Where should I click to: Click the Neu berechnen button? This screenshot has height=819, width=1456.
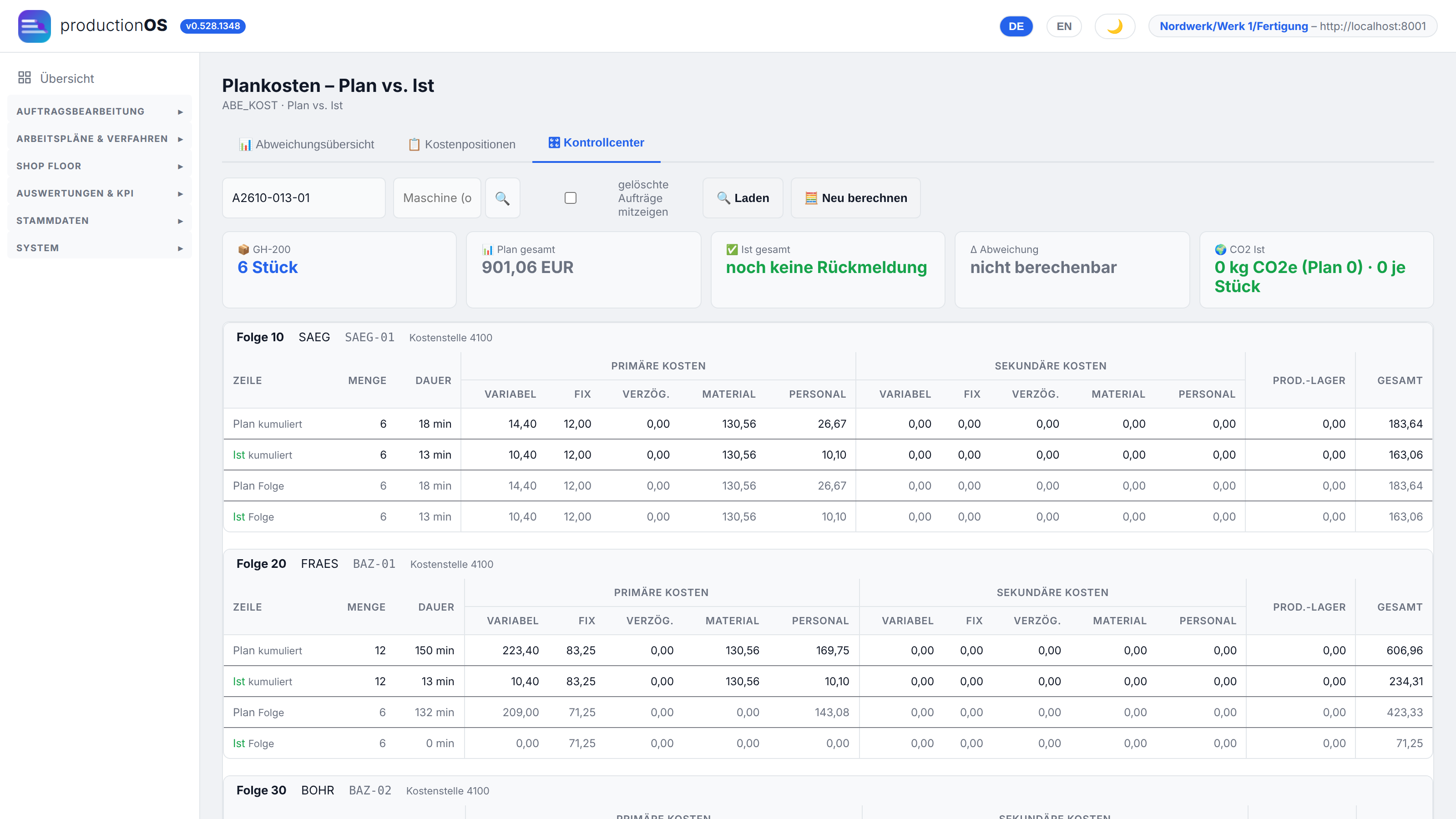pos(856,198)
